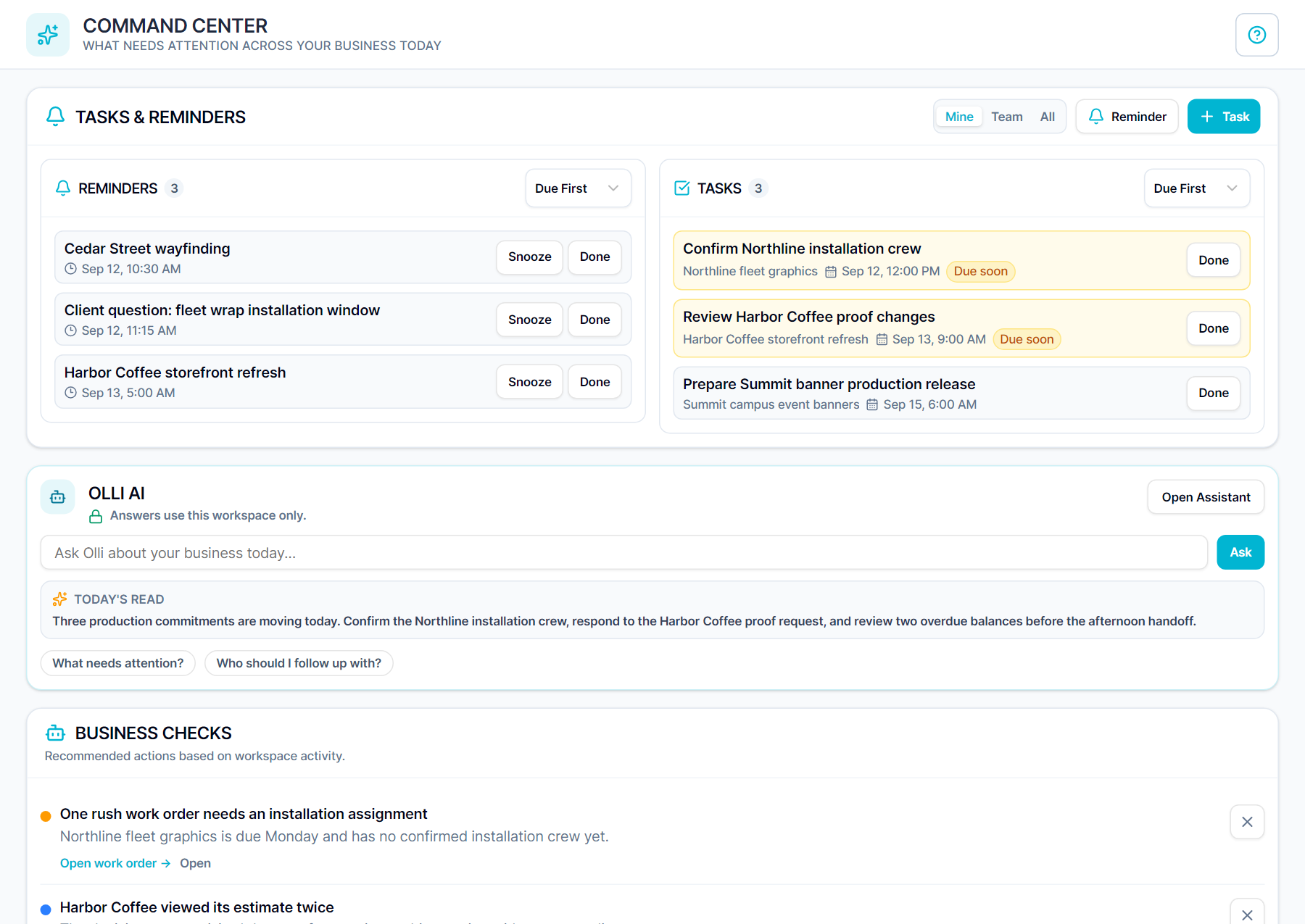Create a new Task
The image size is (1305, 924).
[x=1224, y=117]
